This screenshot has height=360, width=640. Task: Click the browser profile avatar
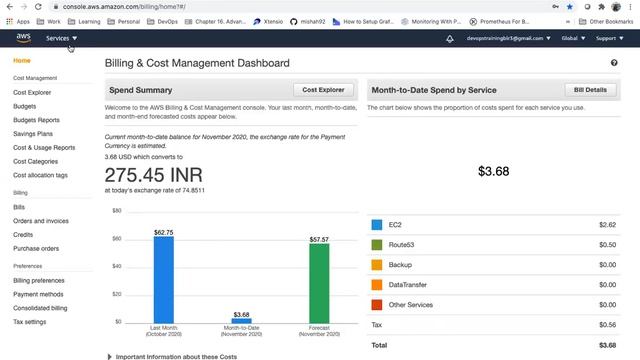pos(616,7)
